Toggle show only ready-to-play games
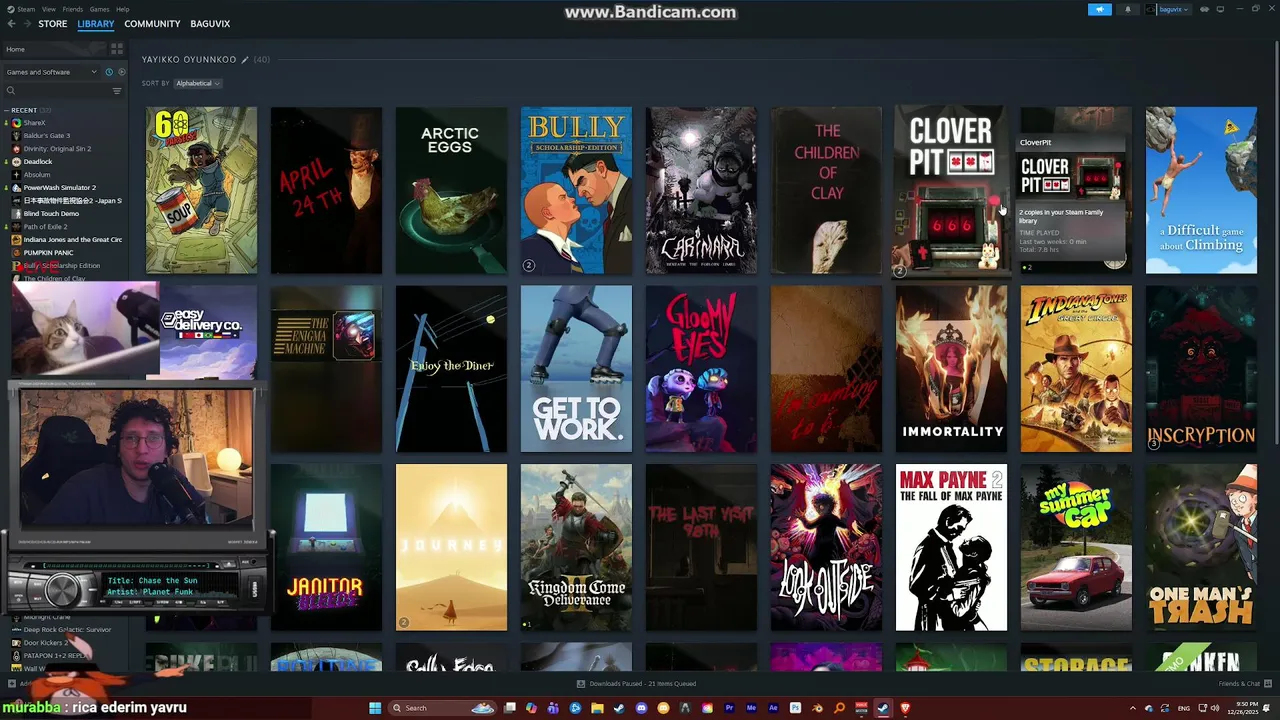The height and width of the screenshot is (720, 1280). [x=122, y=72]
